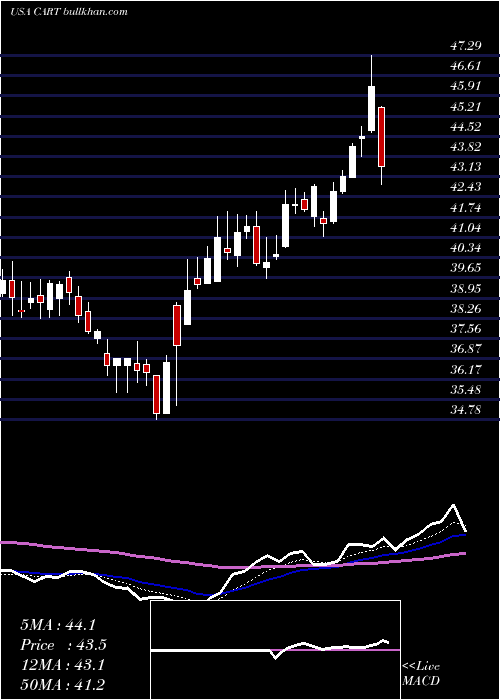Select the 46.61 price level label
This screenshot has width=500, height=700.
[466, 66]
